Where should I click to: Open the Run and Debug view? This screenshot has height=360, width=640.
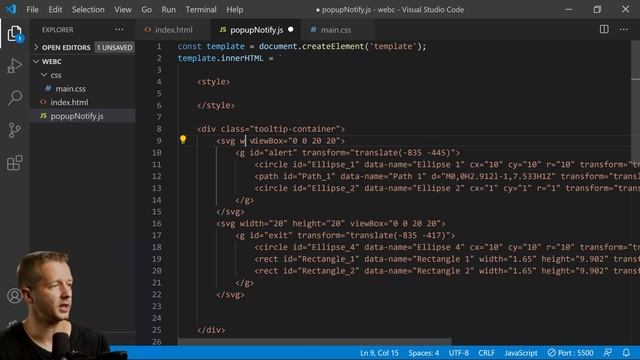tap(15, 66)
